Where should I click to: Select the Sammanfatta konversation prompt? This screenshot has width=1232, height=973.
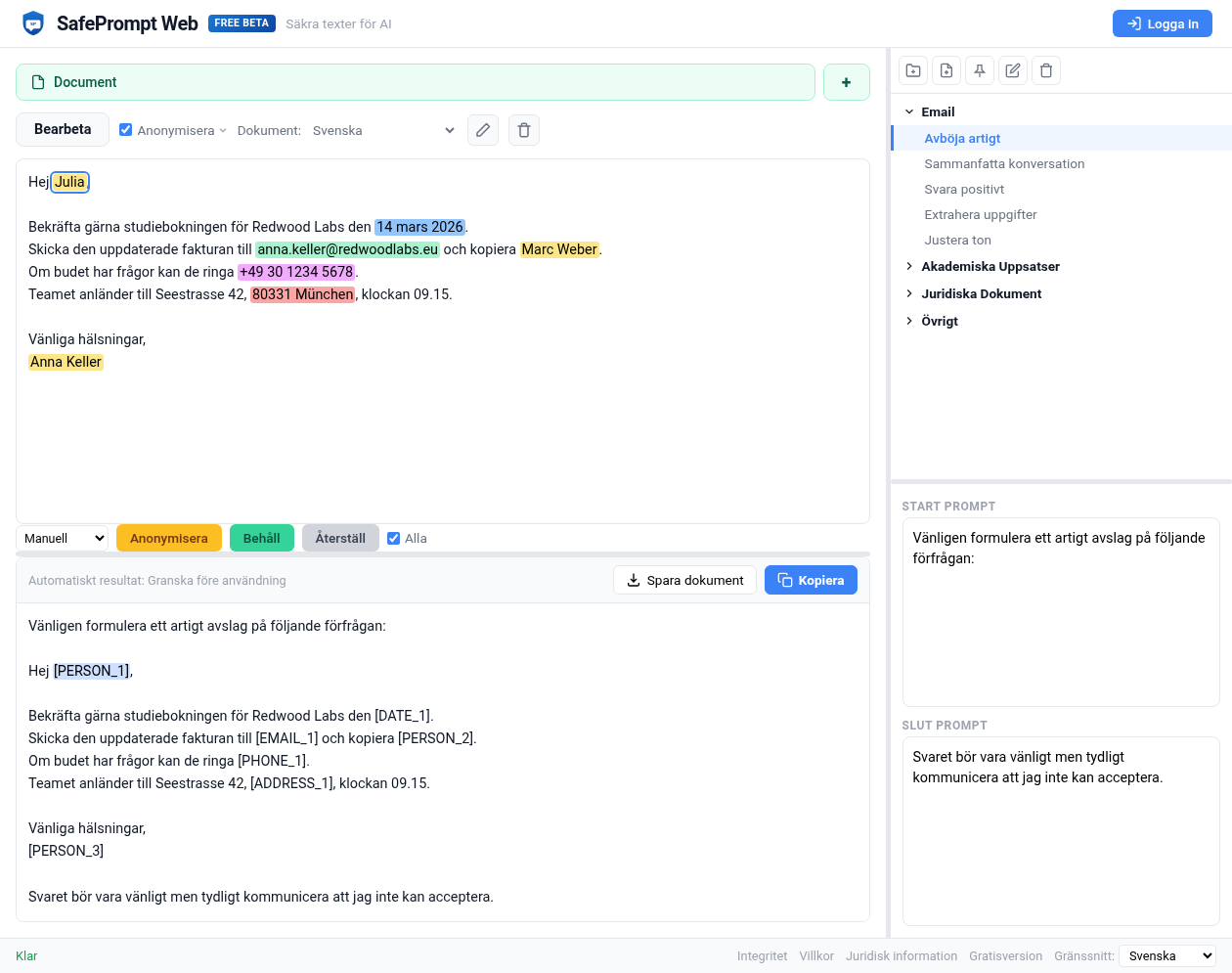pos(1004,164)
